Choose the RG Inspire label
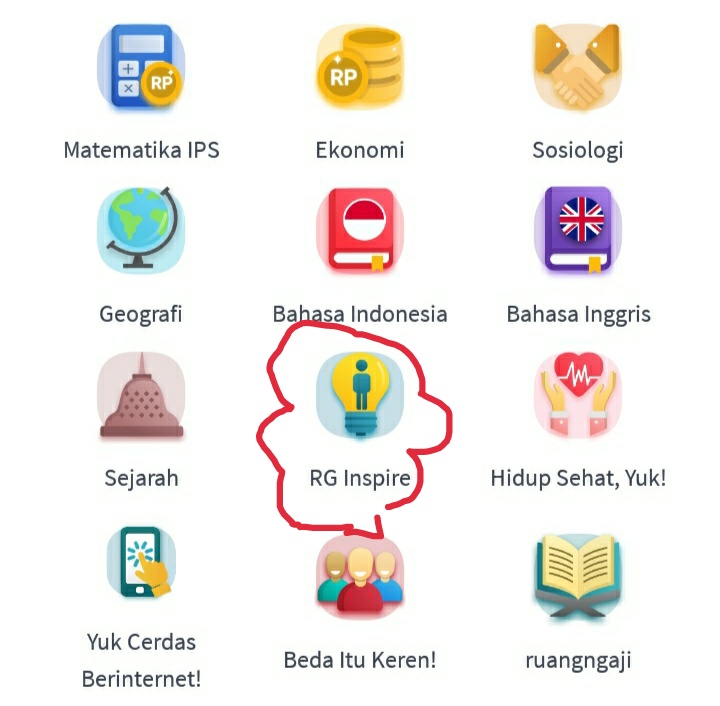Image resolution: width=720 pixels, height=706 pixels. pos(360,479)
